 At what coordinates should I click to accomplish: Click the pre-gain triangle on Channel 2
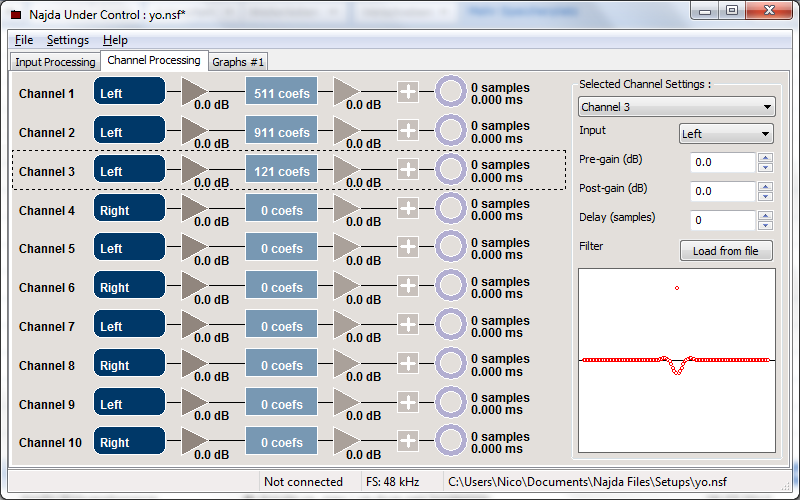point(194,130)
